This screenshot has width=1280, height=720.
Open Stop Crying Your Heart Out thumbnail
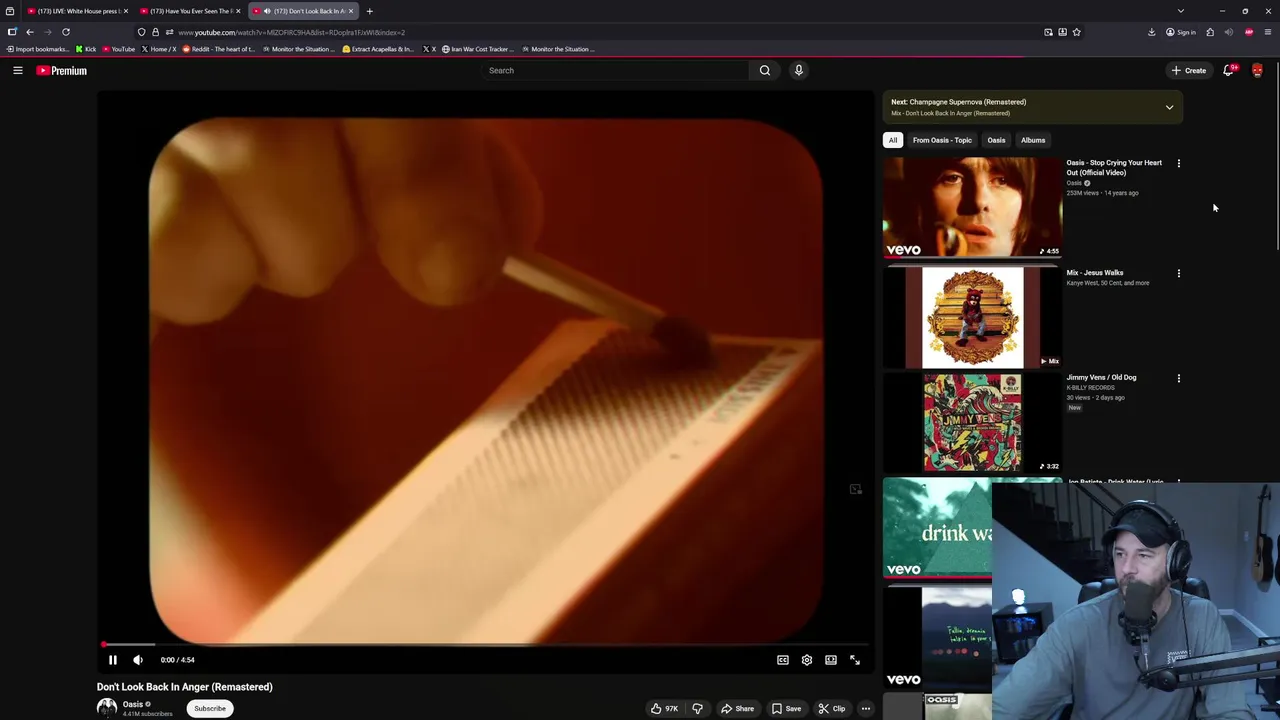coord(972,207)
